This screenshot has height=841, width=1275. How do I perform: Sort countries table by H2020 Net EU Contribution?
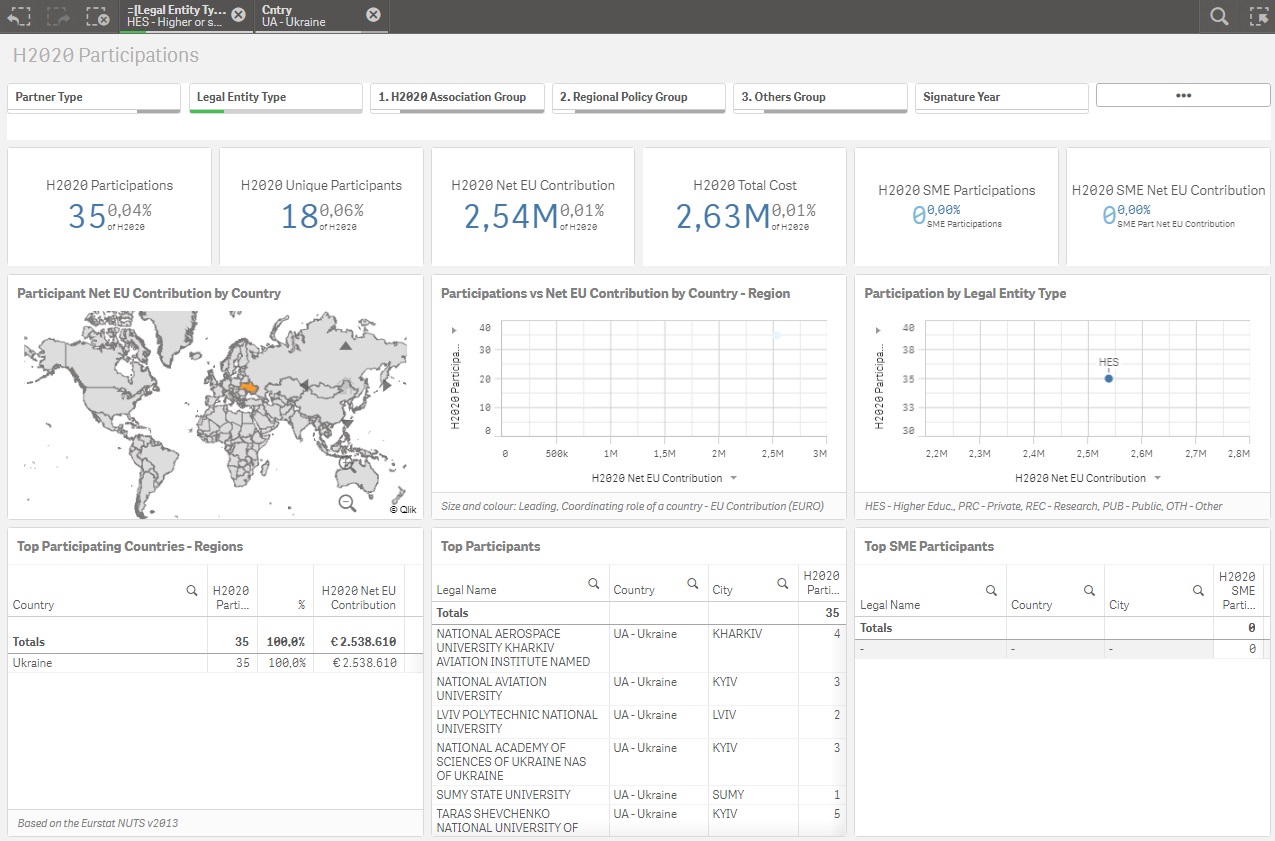[x=359, y=598]
